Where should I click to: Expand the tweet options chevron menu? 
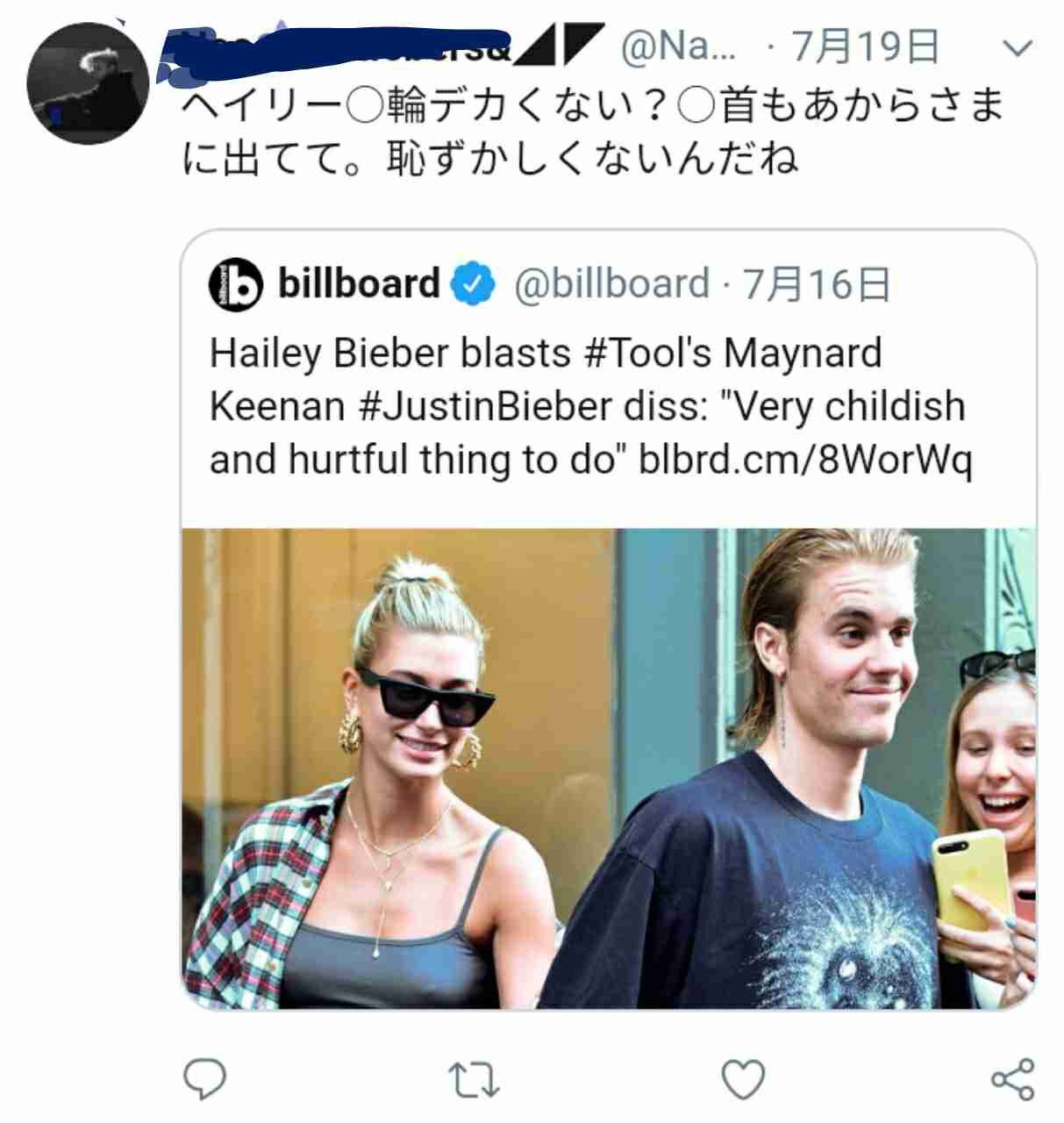coord(1018,48)
